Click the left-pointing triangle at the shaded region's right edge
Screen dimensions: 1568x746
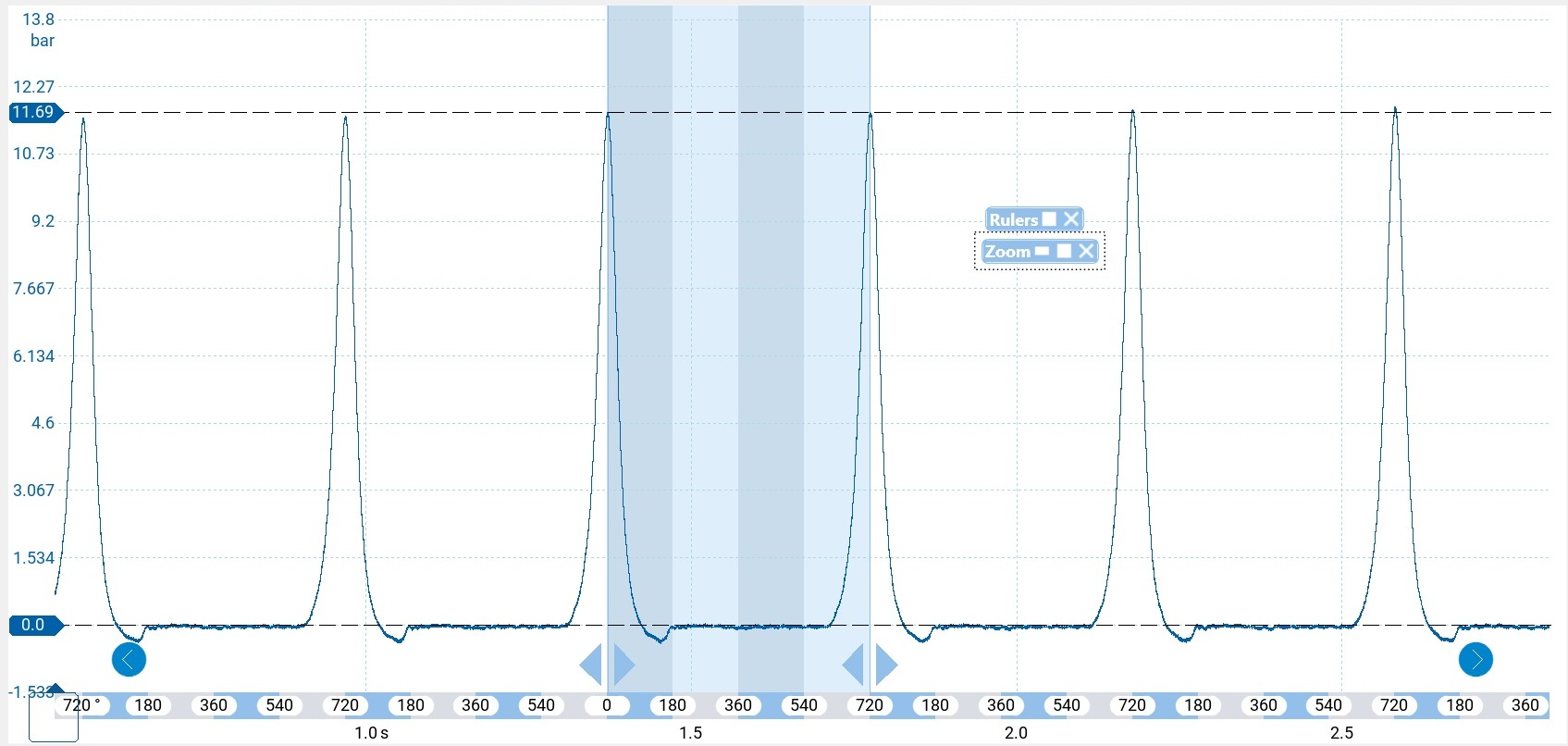(x=853, y=665)
